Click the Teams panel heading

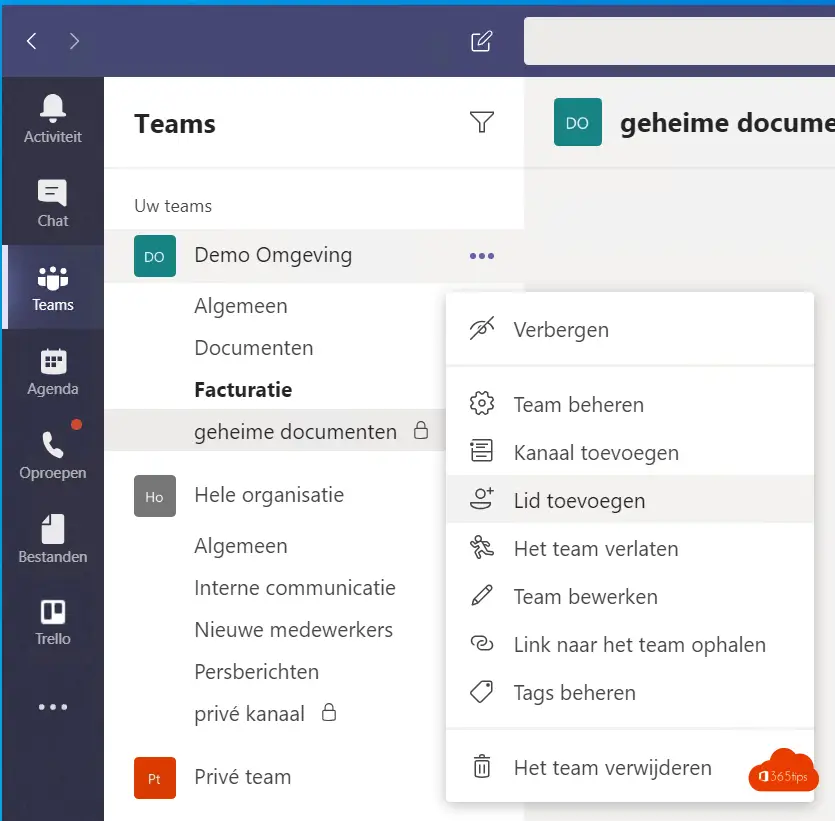175,124
